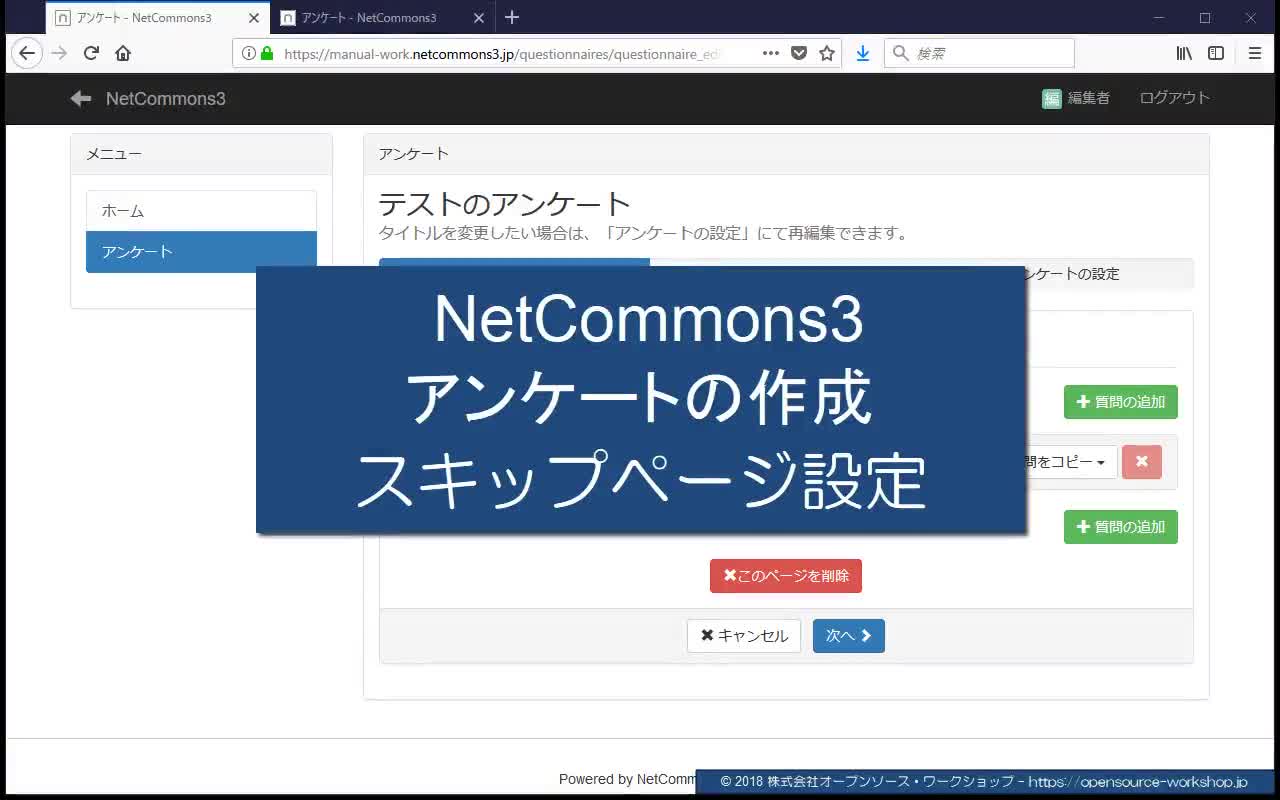1280x800 pixels.
Task: Click the lower 質問の追加 button
Action: click(x=1120, y=527)
